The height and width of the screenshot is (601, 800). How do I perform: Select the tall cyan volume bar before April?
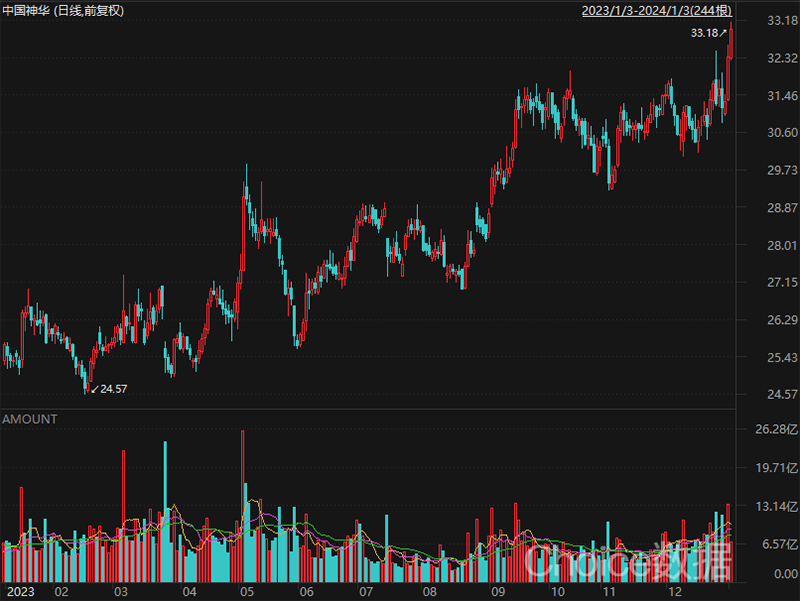pyautogui.click(x=164, y=510)
